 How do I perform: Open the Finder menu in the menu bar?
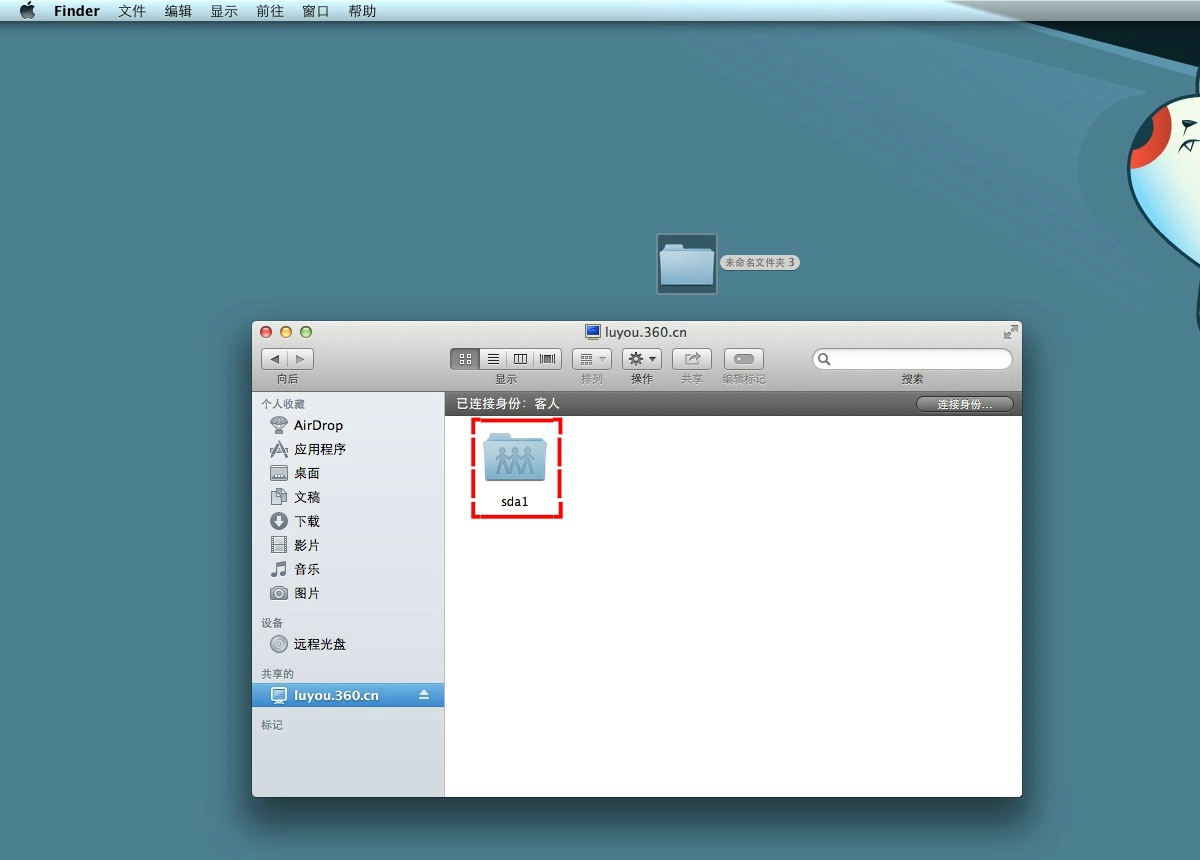tap(77, 11)
